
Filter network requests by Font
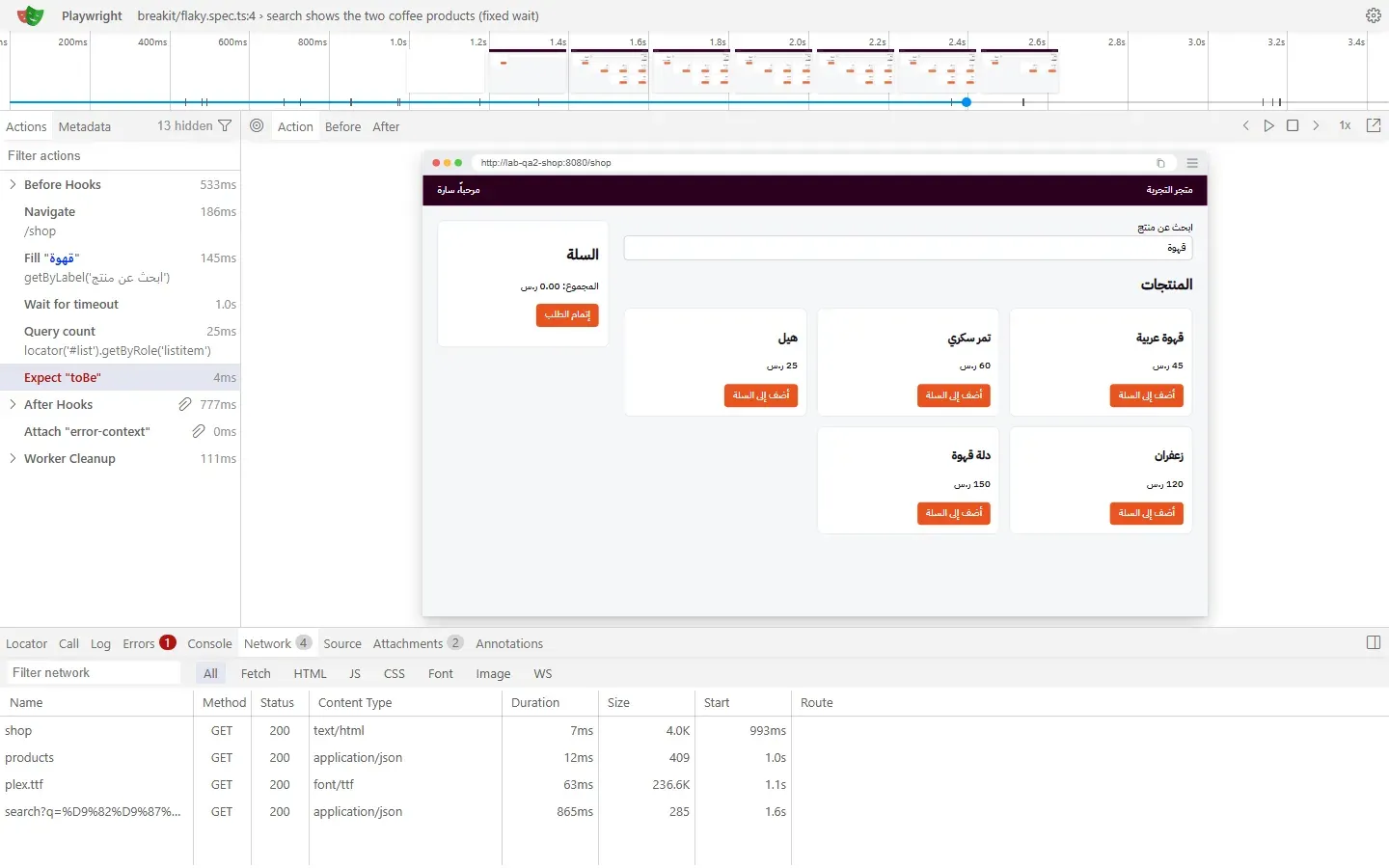(x=441, y=673)
